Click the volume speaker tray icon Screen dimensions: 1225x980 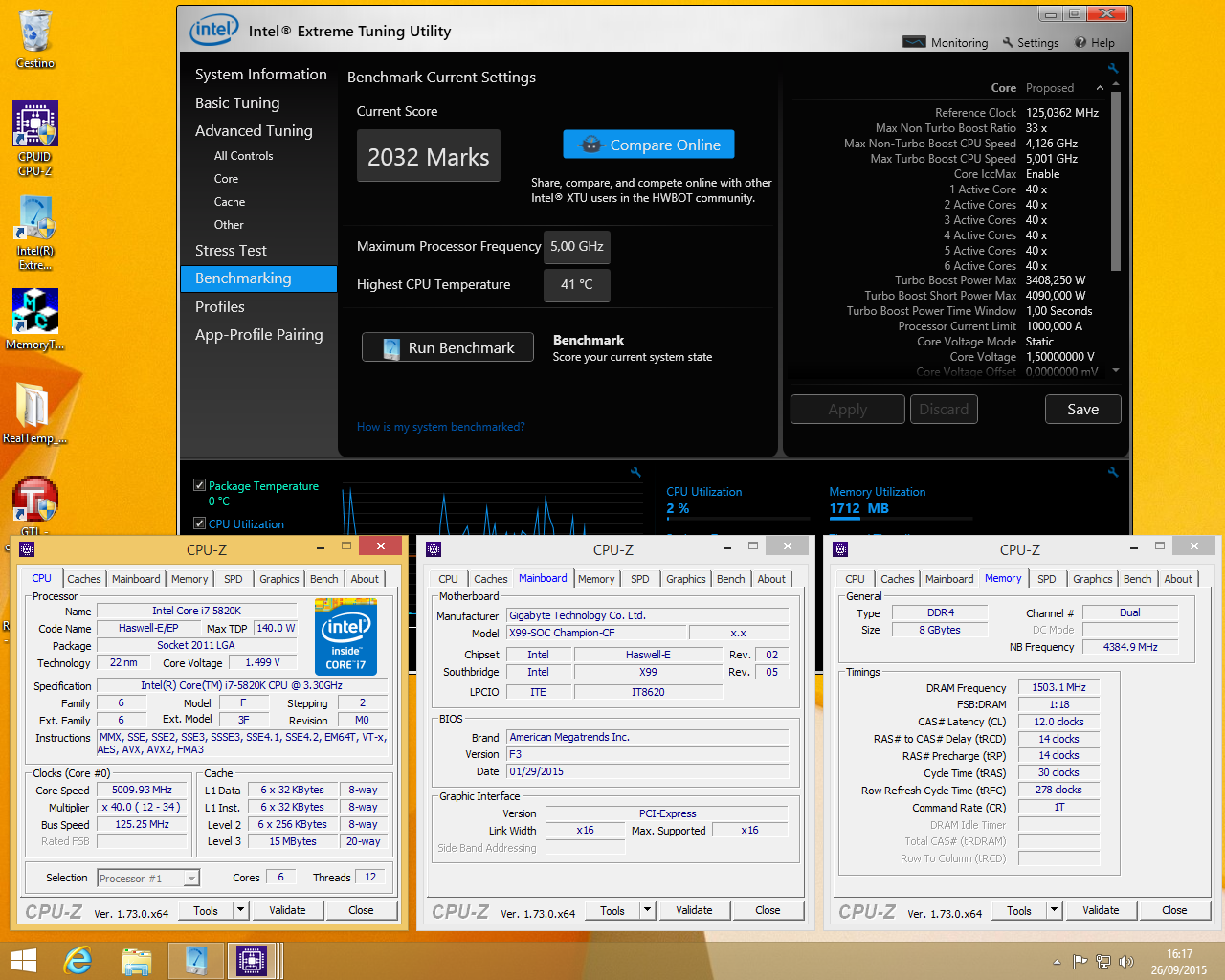coord(1126,962)
